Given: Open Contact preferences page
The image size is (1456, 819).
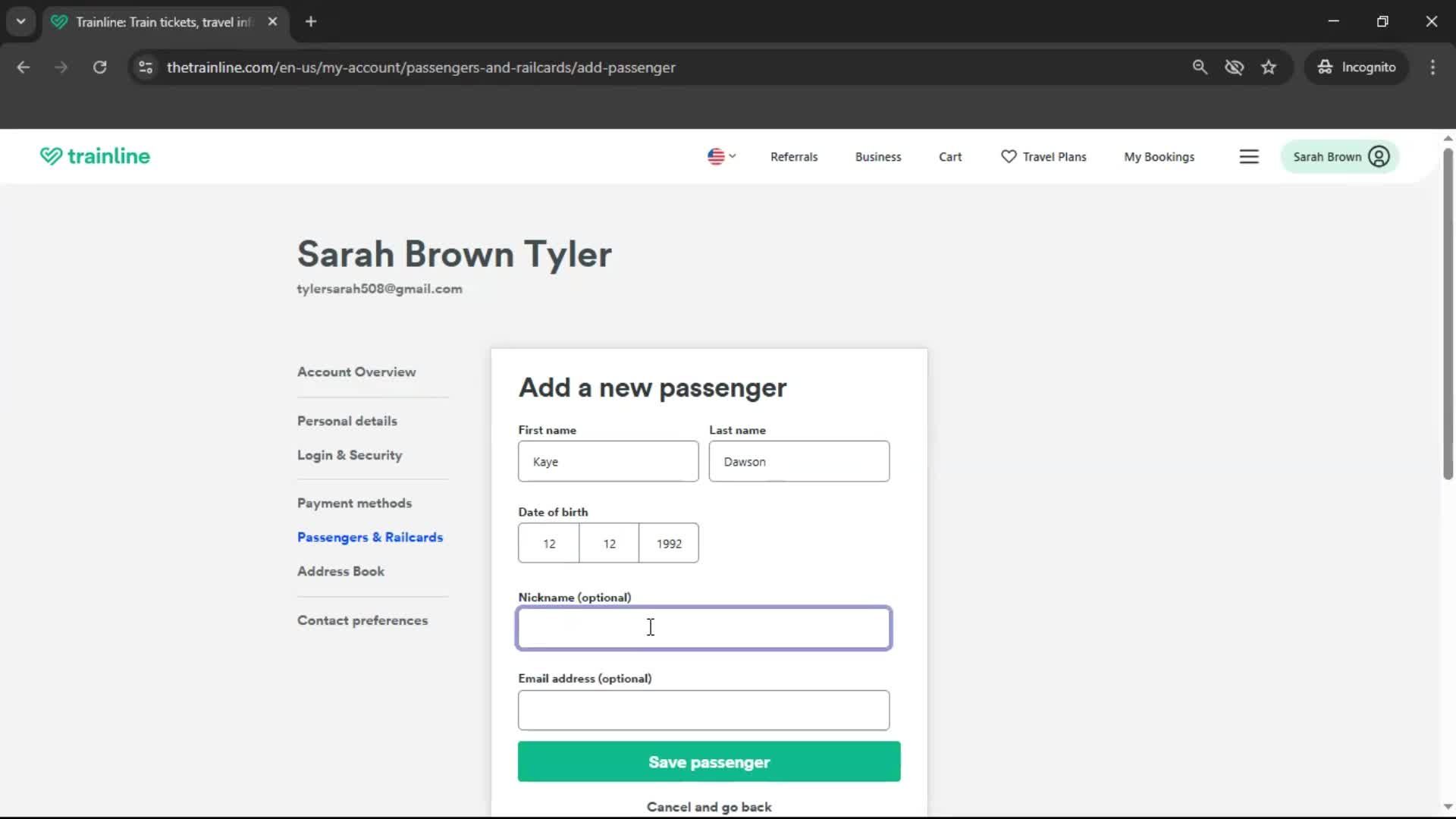Looking at the screenshot, I should (x=362, y=620).
